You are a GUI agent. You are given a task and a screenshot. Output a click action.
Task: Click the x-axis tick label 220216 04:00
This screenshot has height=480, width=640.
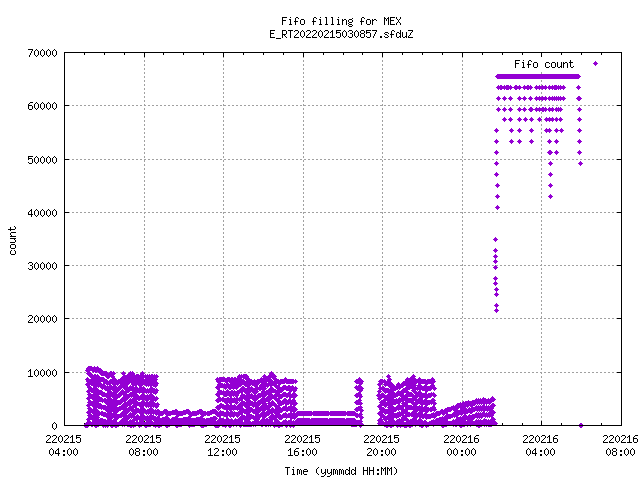click(541, 445)
